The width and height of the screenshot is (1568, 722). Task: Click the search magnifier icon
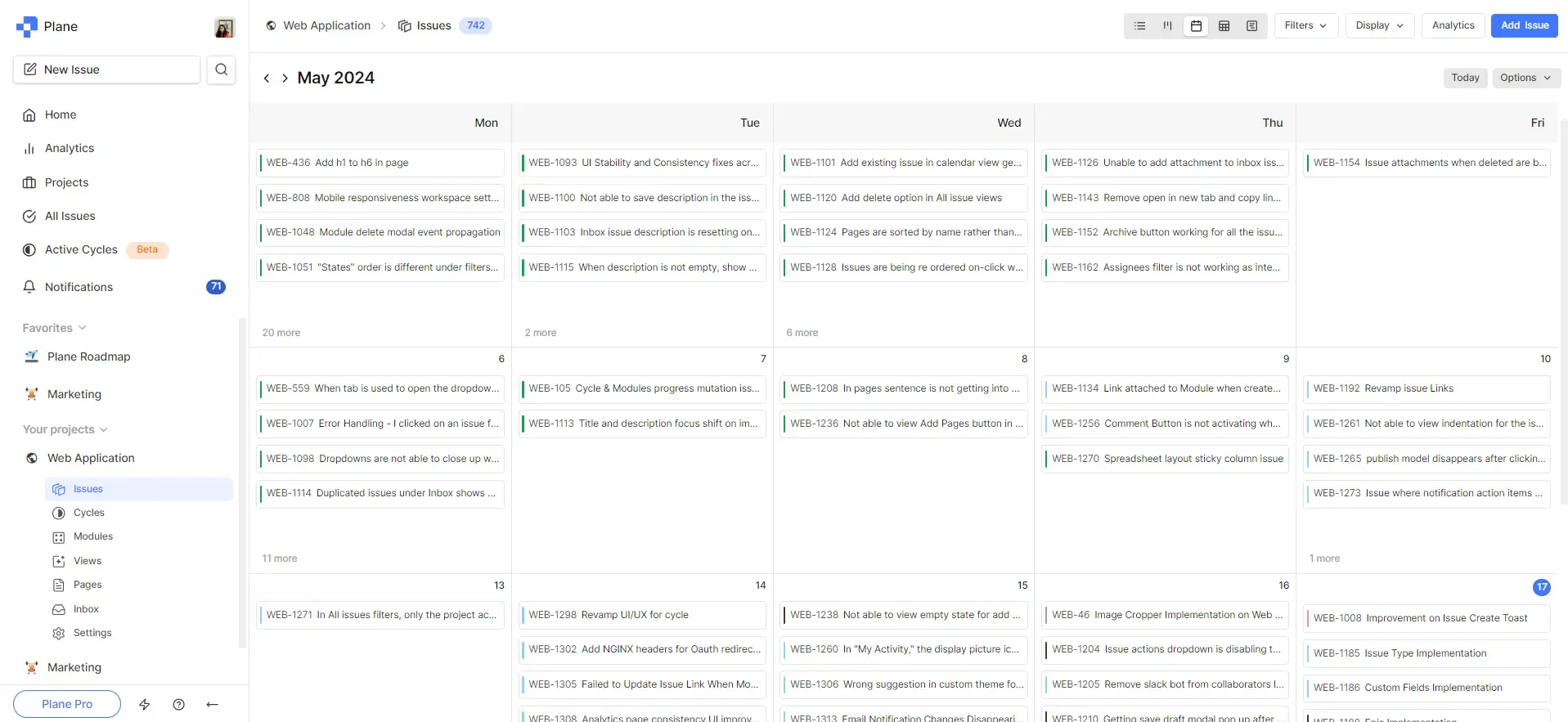pos(221,70)
